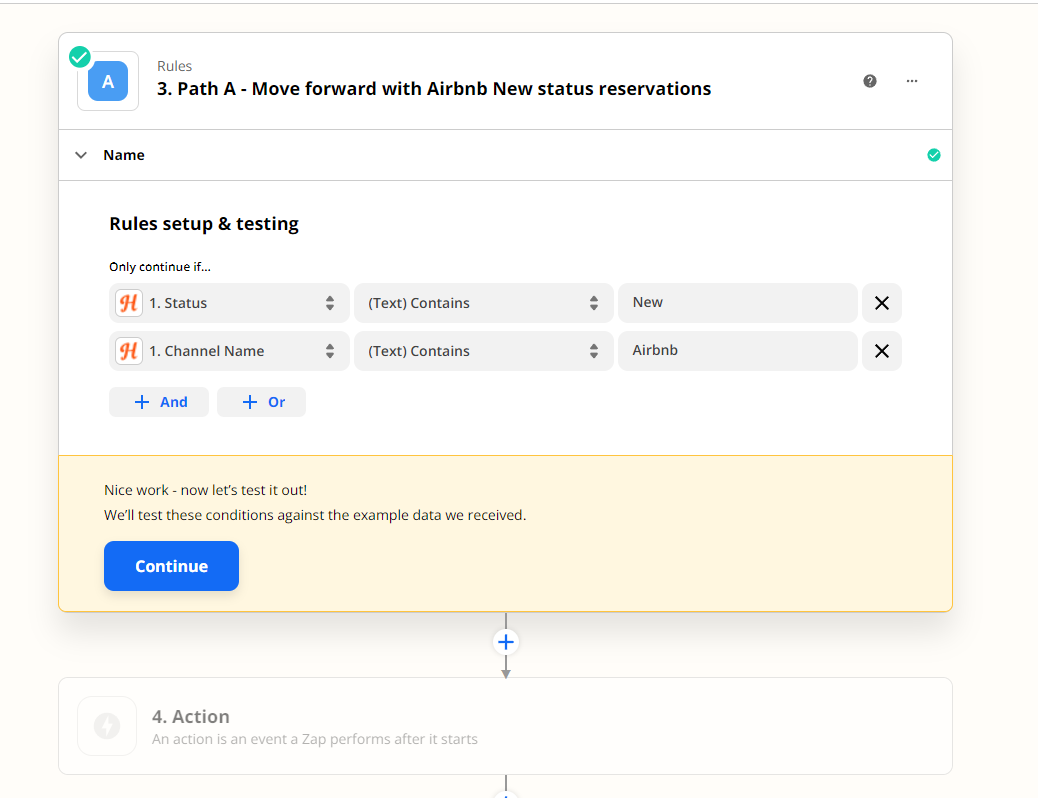Viewport: 1038px width, 798px height.
Task: Remove the Channel Name rule with X
Action: [882, 351]
